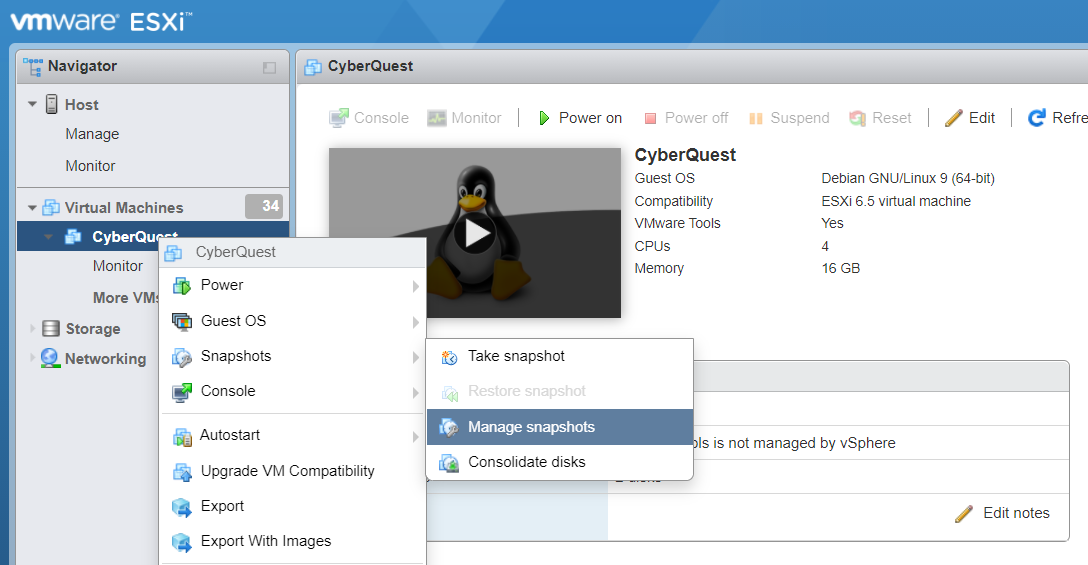Screen dimensions: 1088x565
Task: Select Take snapshot in the submenu
Action: 559,356
